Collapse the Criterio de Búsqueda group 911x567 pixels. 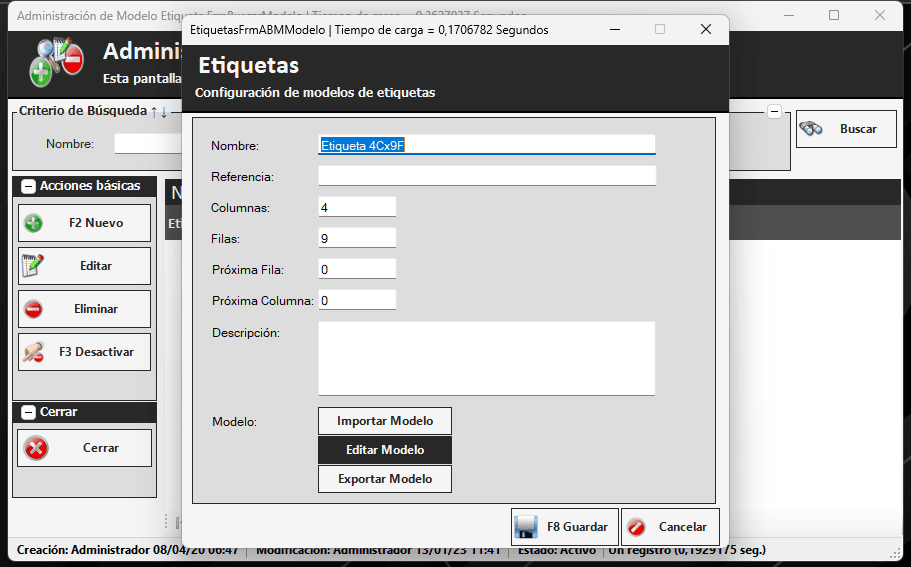coord(774,111)
